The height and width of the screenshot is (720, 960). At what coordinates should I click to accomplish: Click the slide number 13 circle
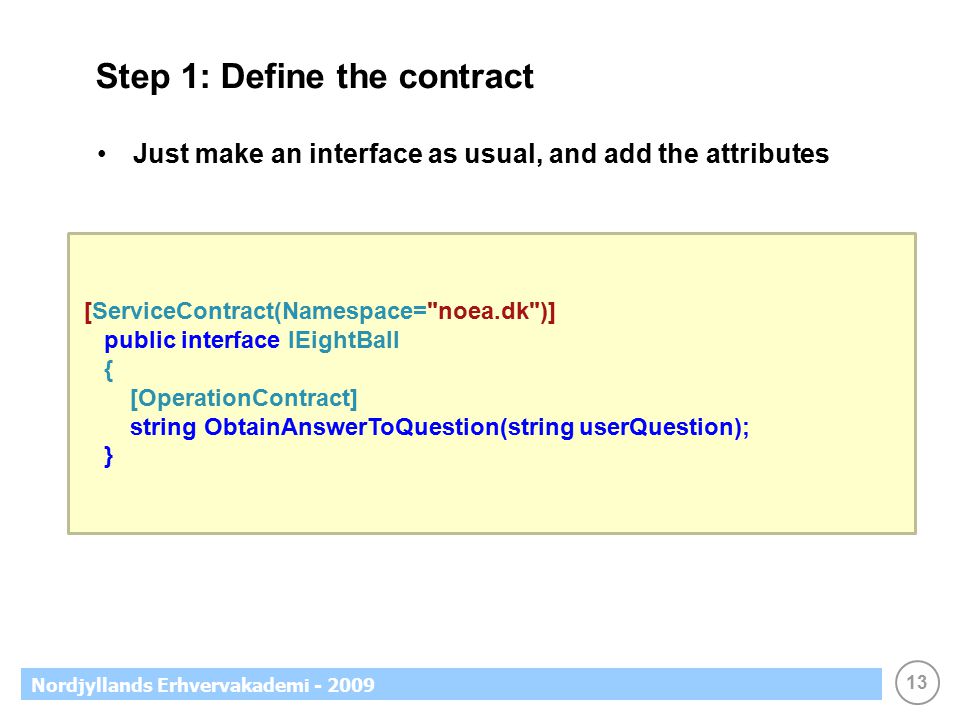[x=917, y=683]
